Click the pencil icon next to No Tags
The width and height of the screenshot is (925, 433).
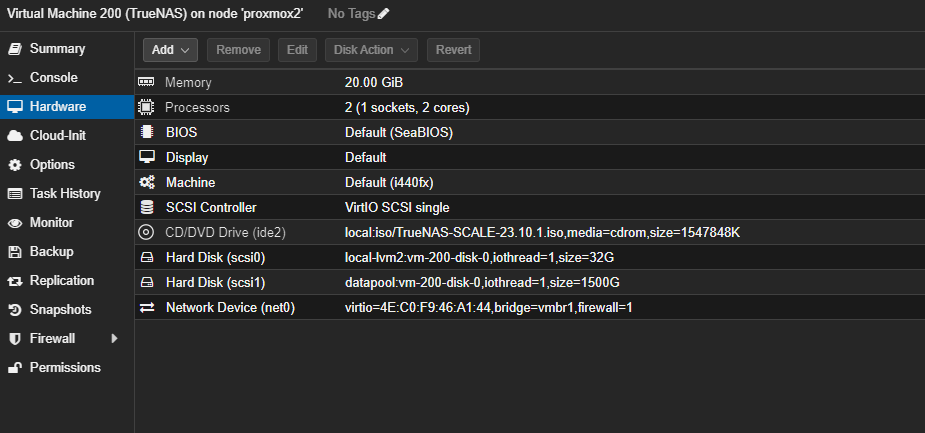pos(384,13)
